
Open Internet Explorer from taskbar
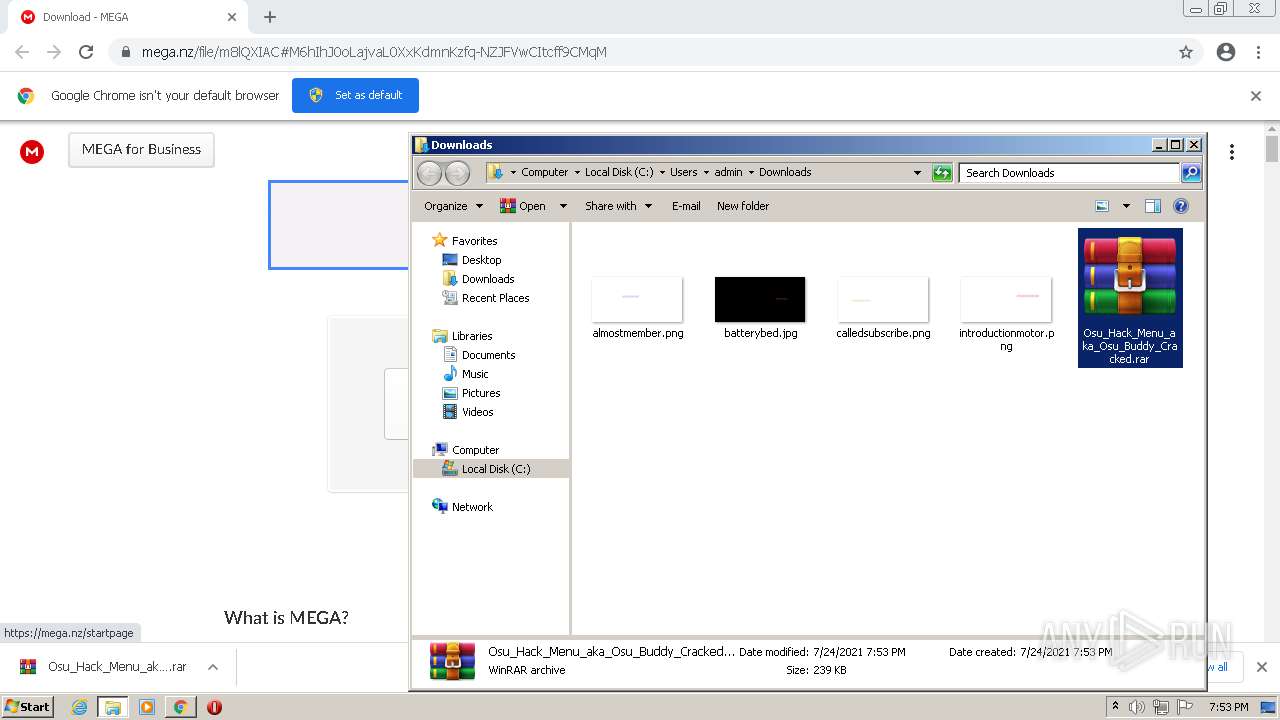click(80, 707)
